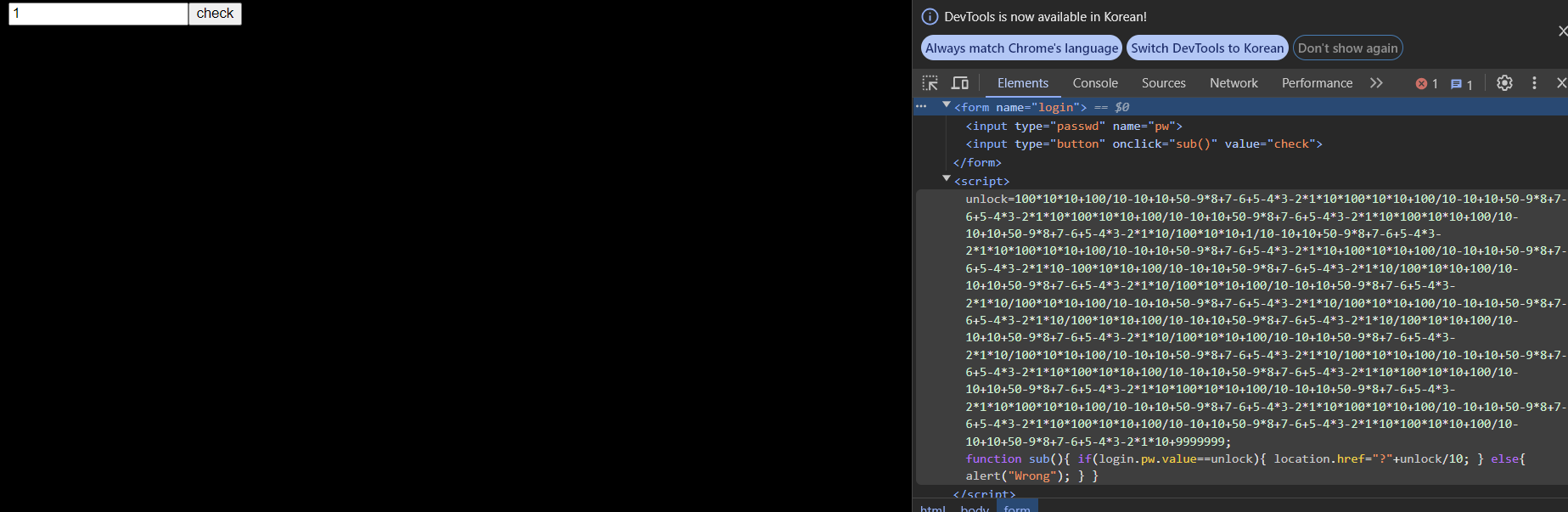Screen dimensions: 1568x512
Task: Click the blue issues count indicator
Action: (x=1461, y=84)
